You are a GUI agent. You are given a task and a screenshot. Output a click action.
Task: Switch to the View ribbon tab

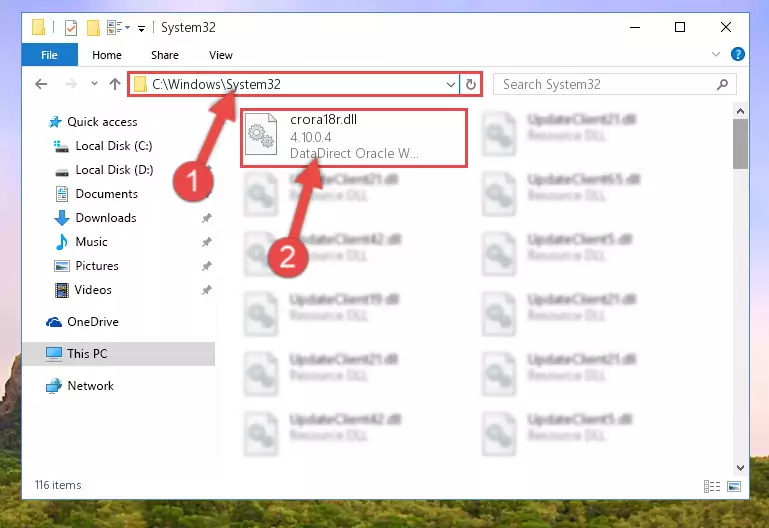point(221,55)
